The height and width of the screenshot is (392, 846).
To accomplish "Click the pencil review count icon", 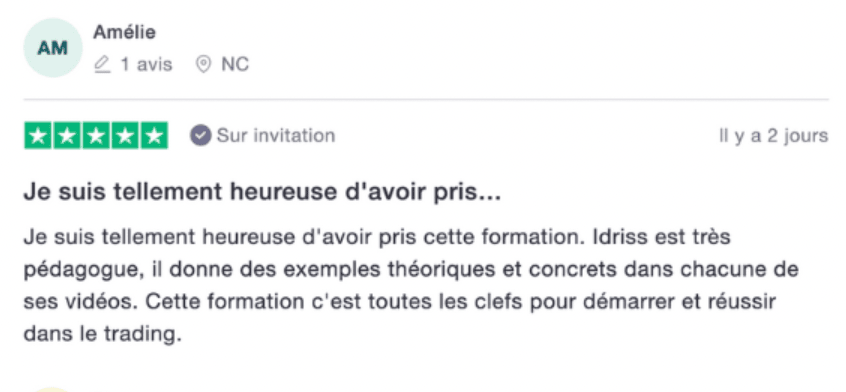I will pos(102,65).
